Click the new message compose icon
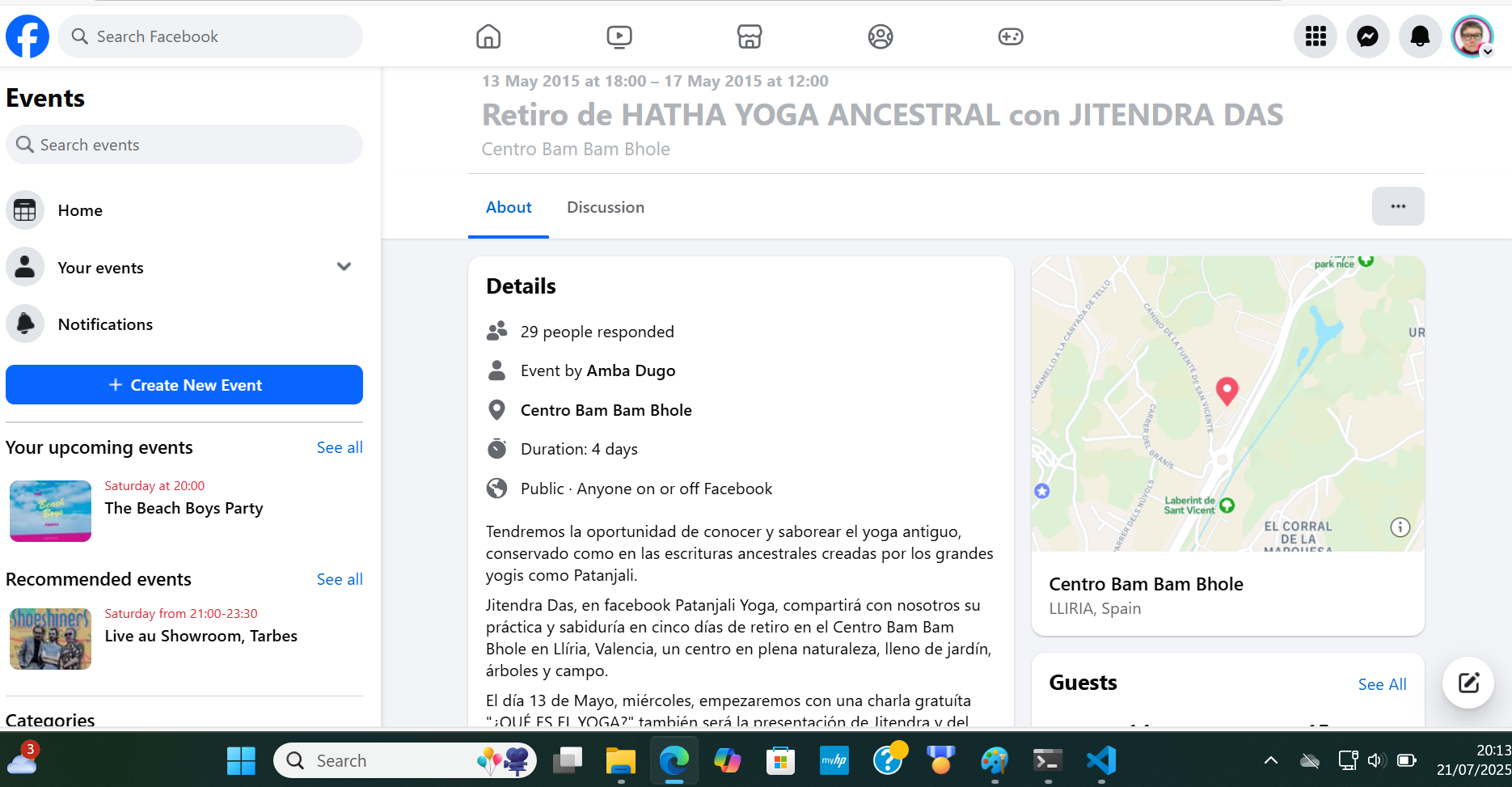The height and width of the screenshot is (787, 1512). 1468,683
